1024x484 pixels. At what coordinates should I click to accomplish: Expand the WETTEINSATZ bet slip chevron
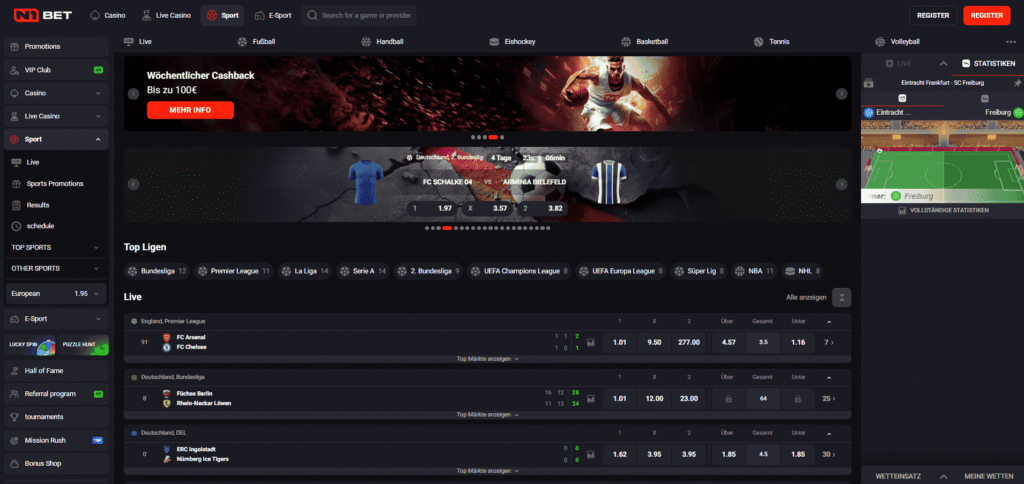pyautogui.click(x=944, y=476)
